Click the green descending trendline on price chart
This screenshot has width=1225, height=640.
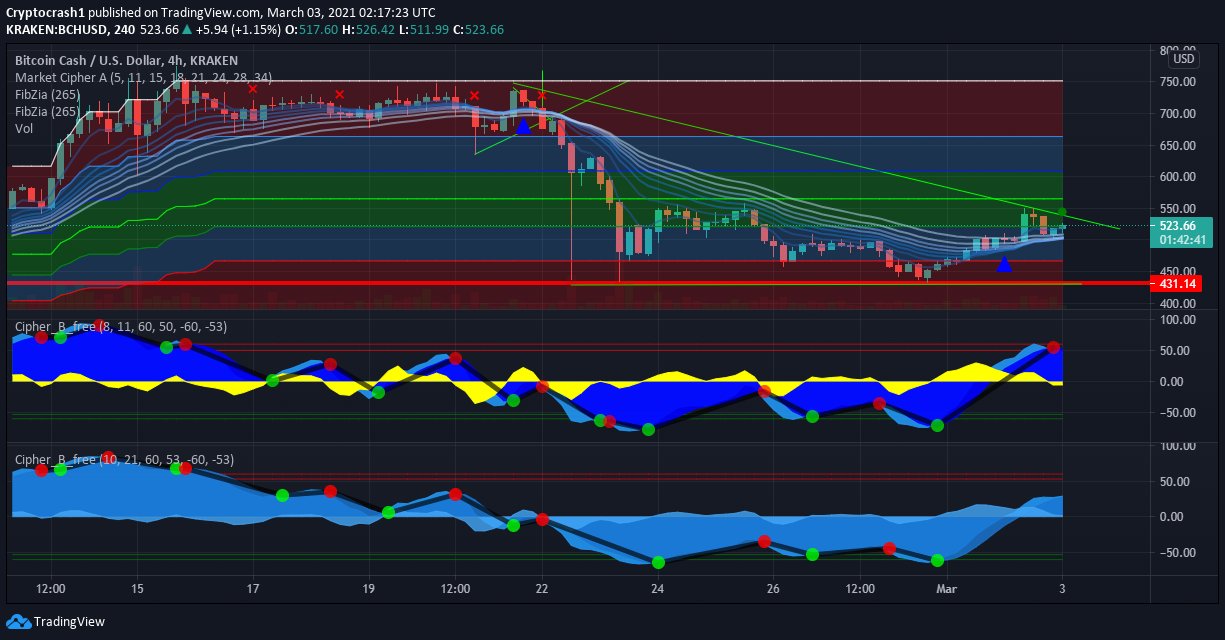tap(815, 156)
